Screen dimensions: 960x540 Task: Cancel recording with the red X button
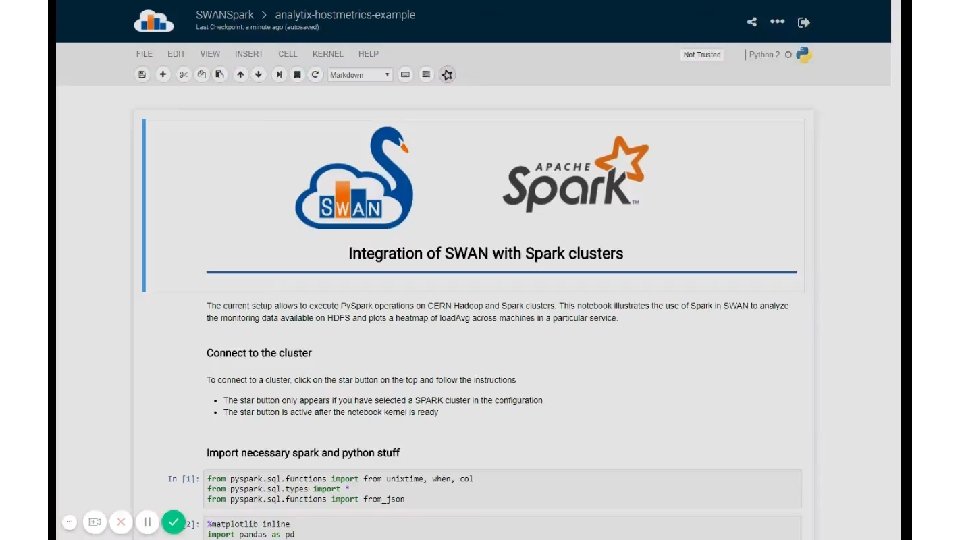tap(121, 522)
